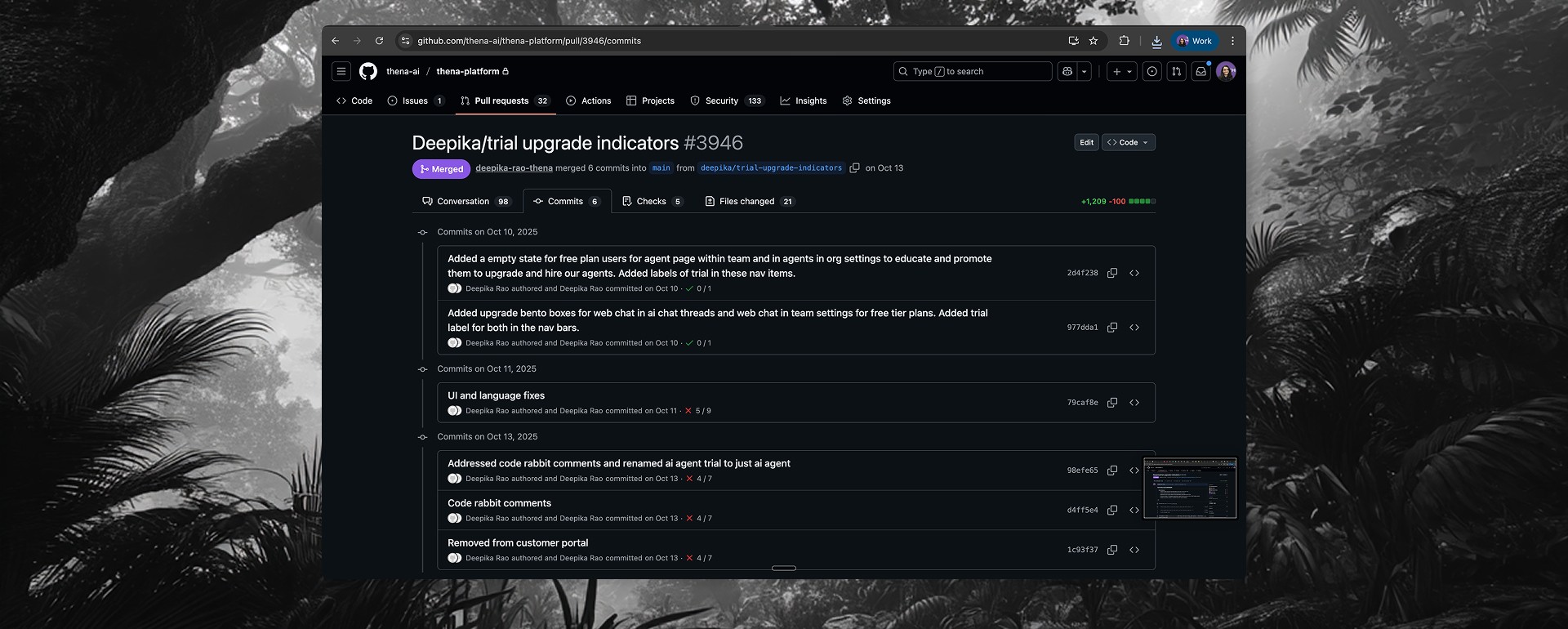
Task: Open 'Removed from customer portal' commit
Action: tap(518, 543)
